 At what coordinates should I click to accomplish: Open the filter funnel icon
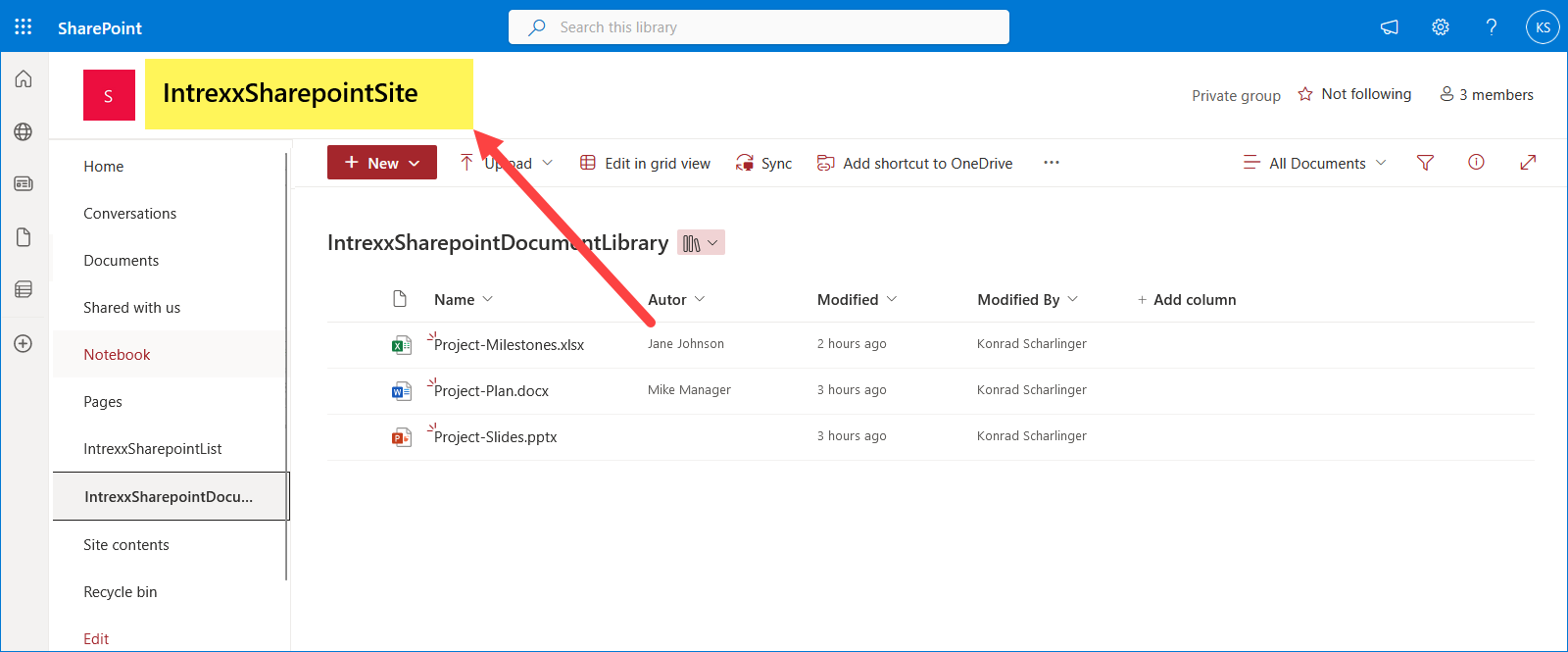[1426, 163]
